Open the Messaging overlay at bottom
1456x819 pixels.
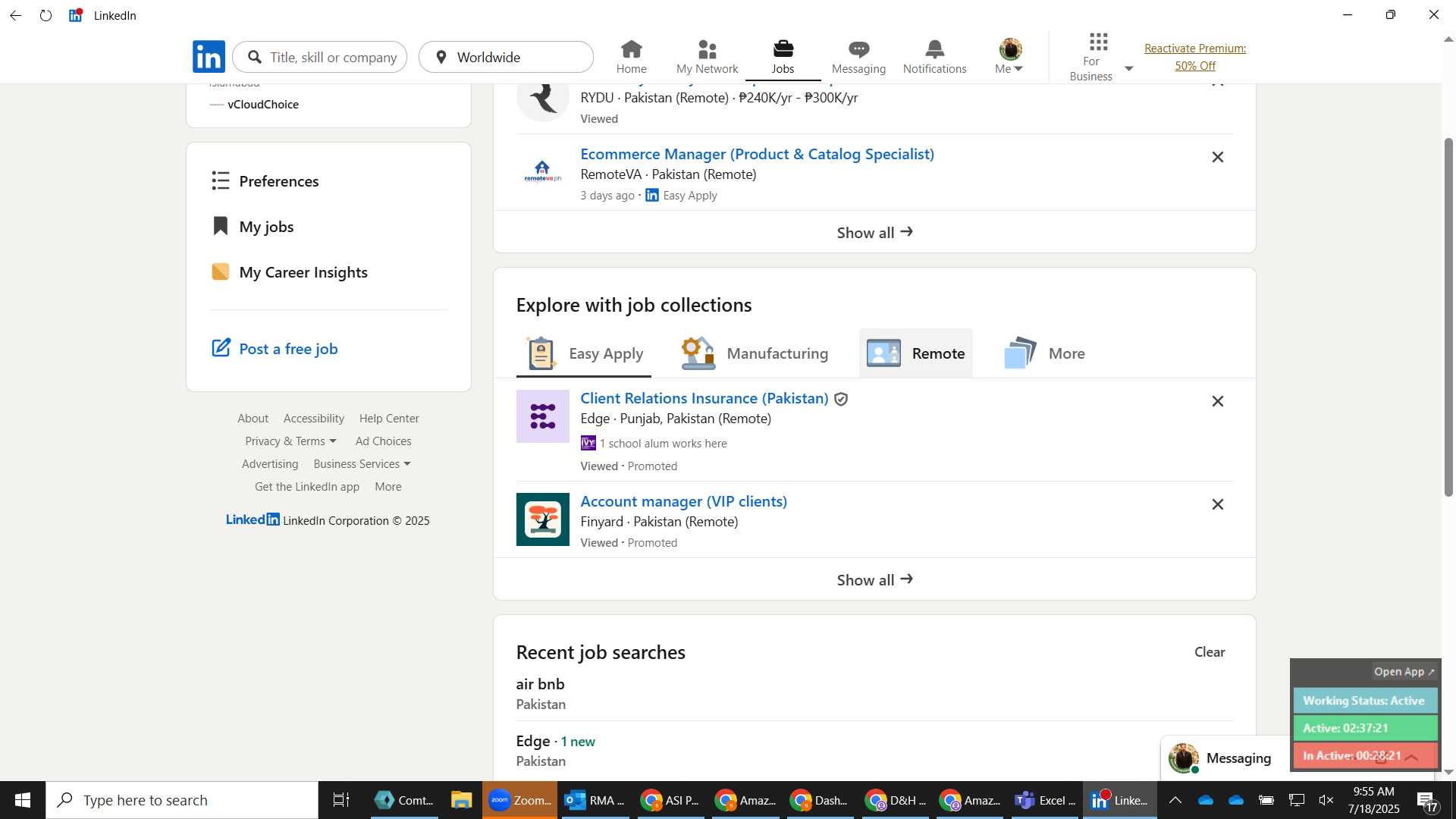tap(1238, 758)
